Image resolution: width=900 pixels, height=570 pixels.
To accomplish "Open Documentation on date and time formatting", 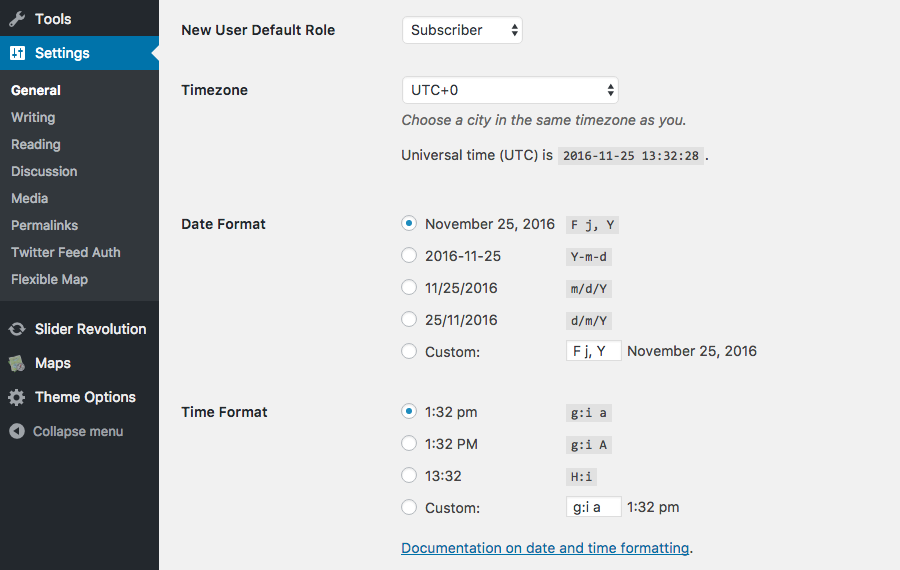I will point(545,548).
